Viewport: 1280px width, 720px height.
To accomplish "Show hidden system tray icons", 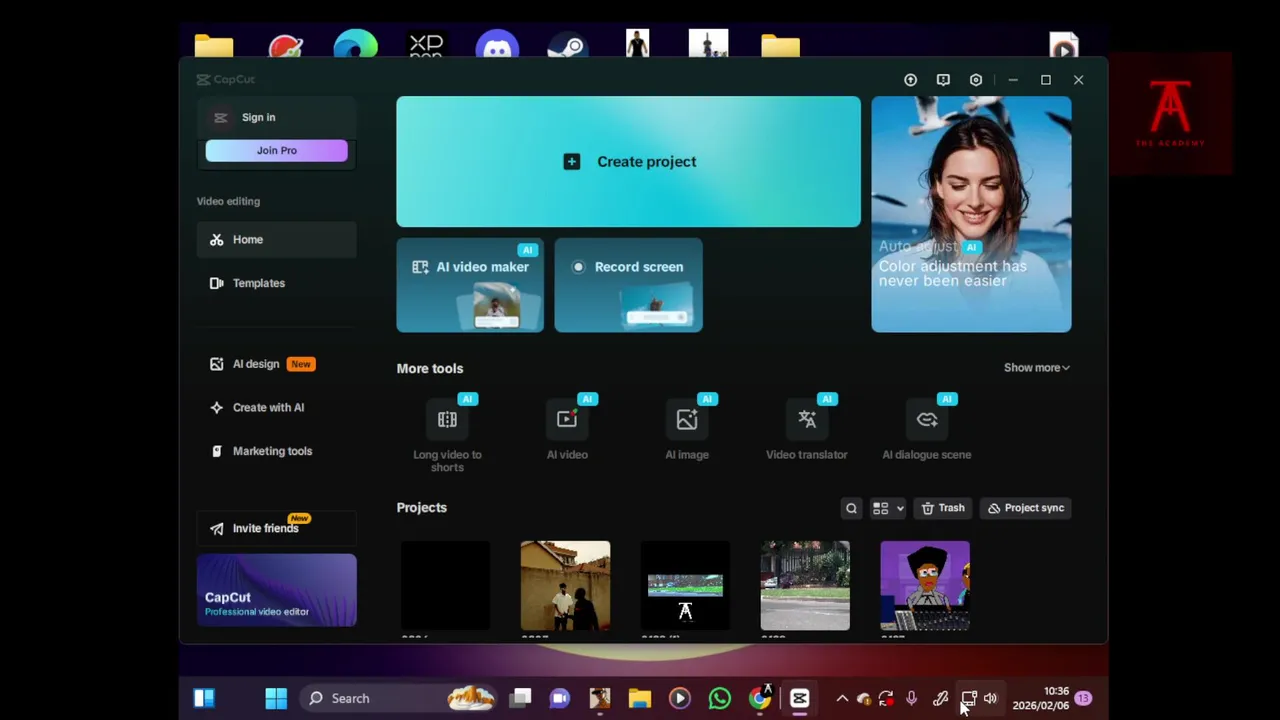I will click(x=842, y=699).
